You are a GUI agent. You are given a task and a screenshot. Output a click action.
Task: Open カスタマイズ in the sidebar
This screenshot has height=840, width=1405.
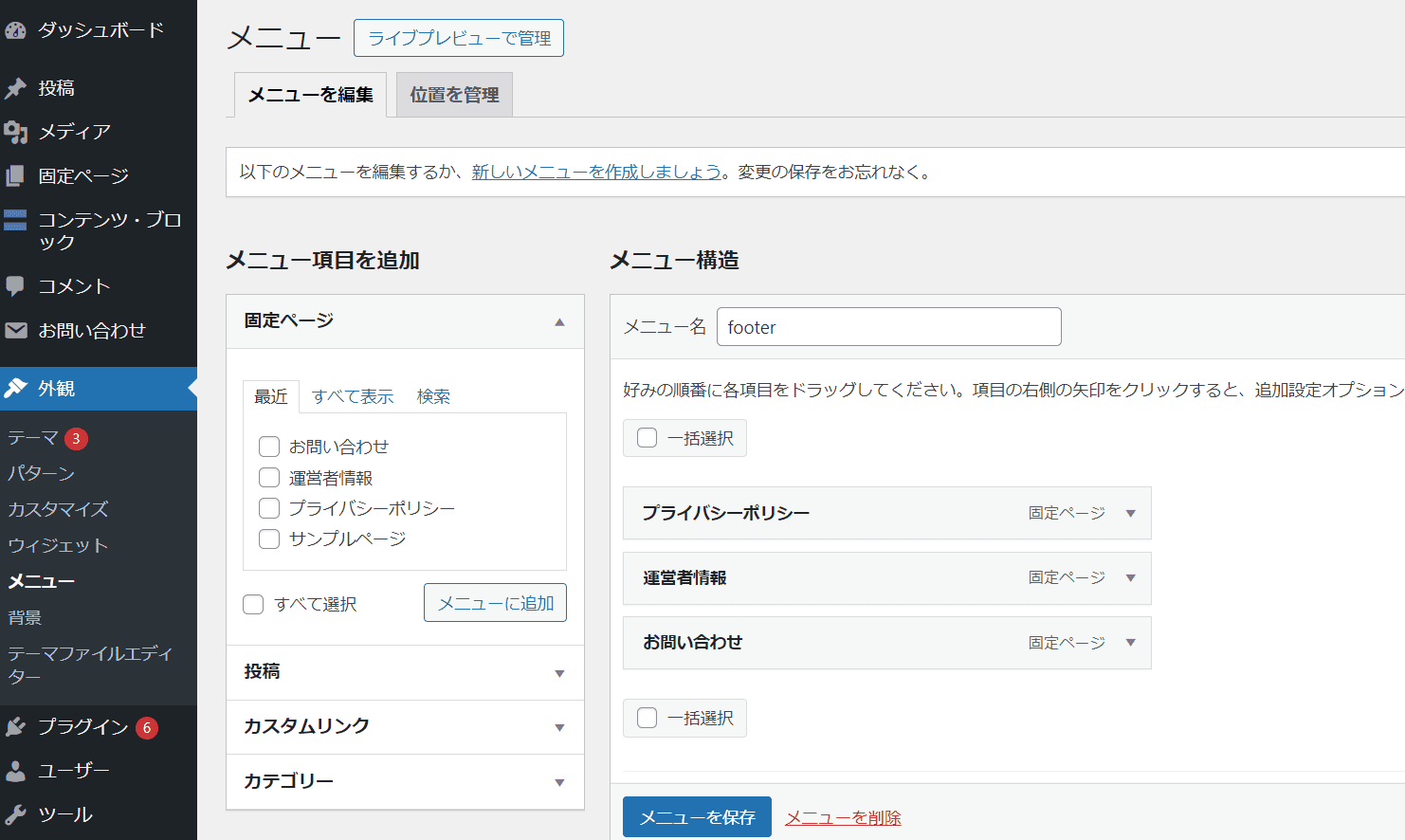tap(58, 509)
